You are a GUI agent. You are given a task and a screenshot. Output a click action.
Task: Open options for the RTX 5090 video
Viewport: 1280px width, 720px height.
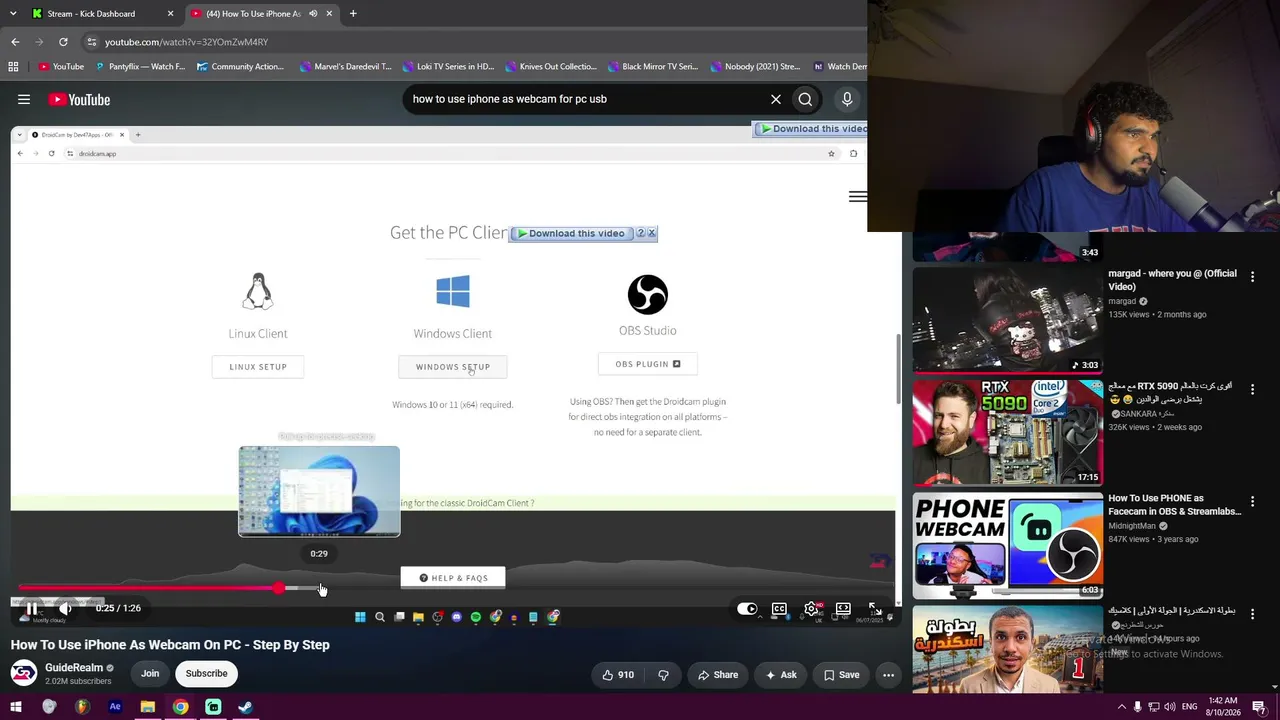pyautogui.click(x=1252, y=389)
